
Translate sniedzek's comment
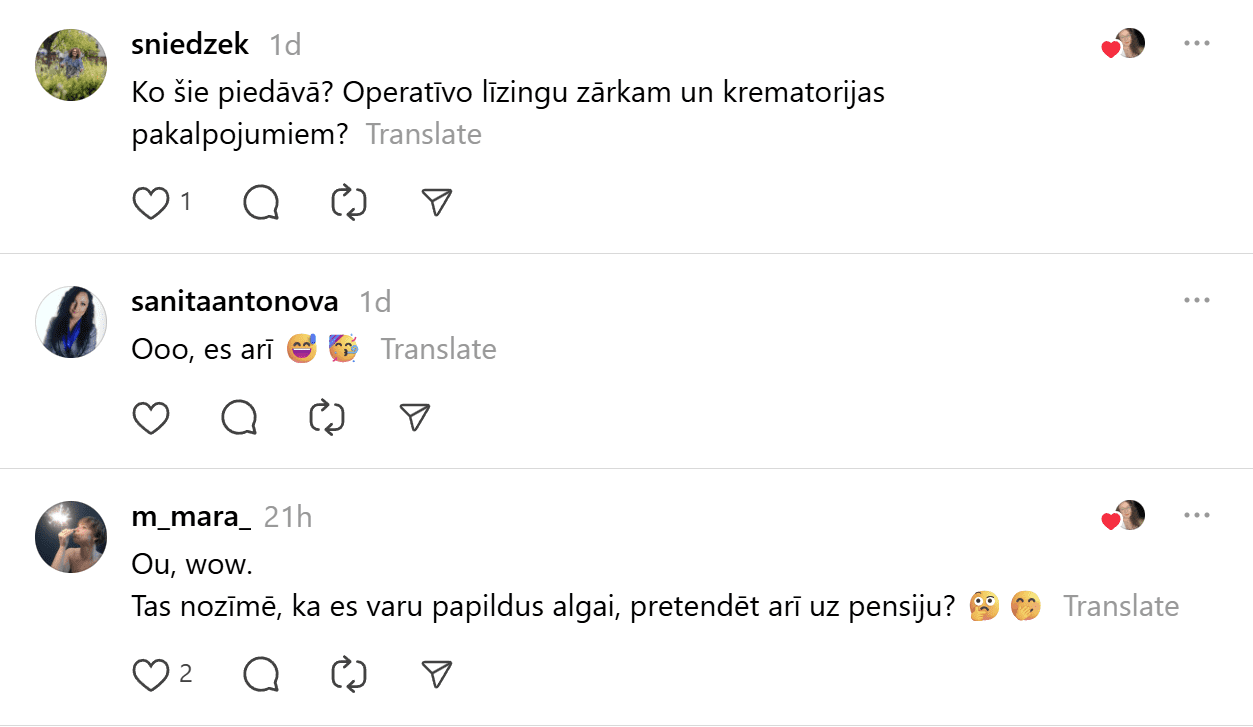423,135
